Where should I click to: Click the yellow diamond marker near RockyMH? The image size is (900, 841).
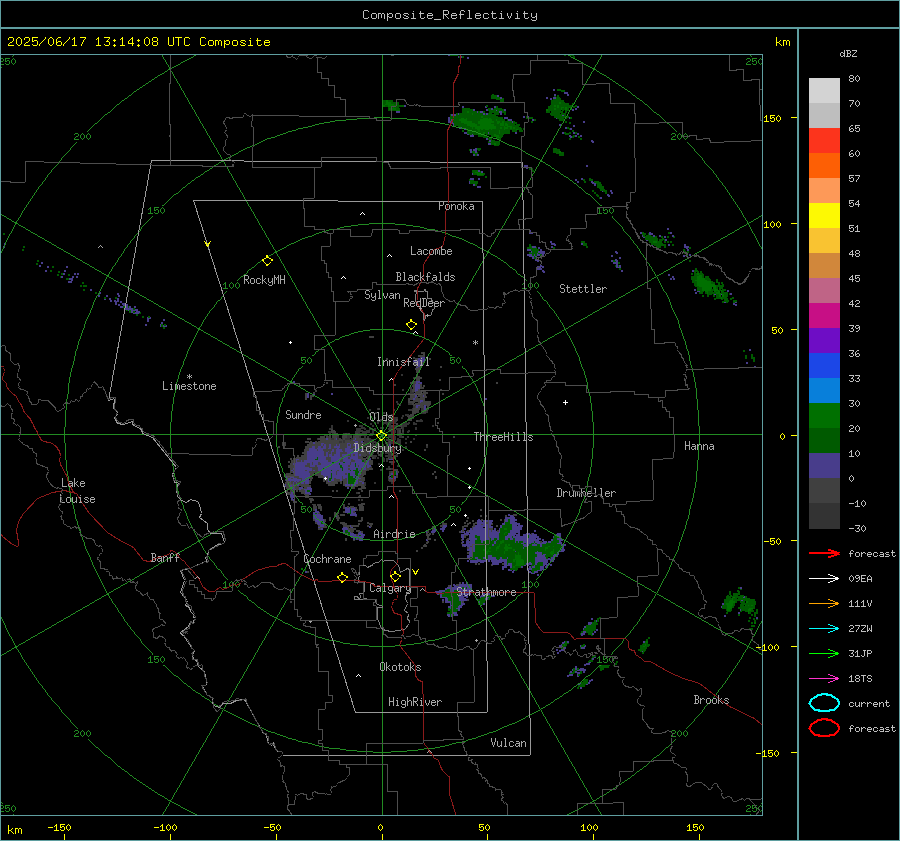coord(267,261)
